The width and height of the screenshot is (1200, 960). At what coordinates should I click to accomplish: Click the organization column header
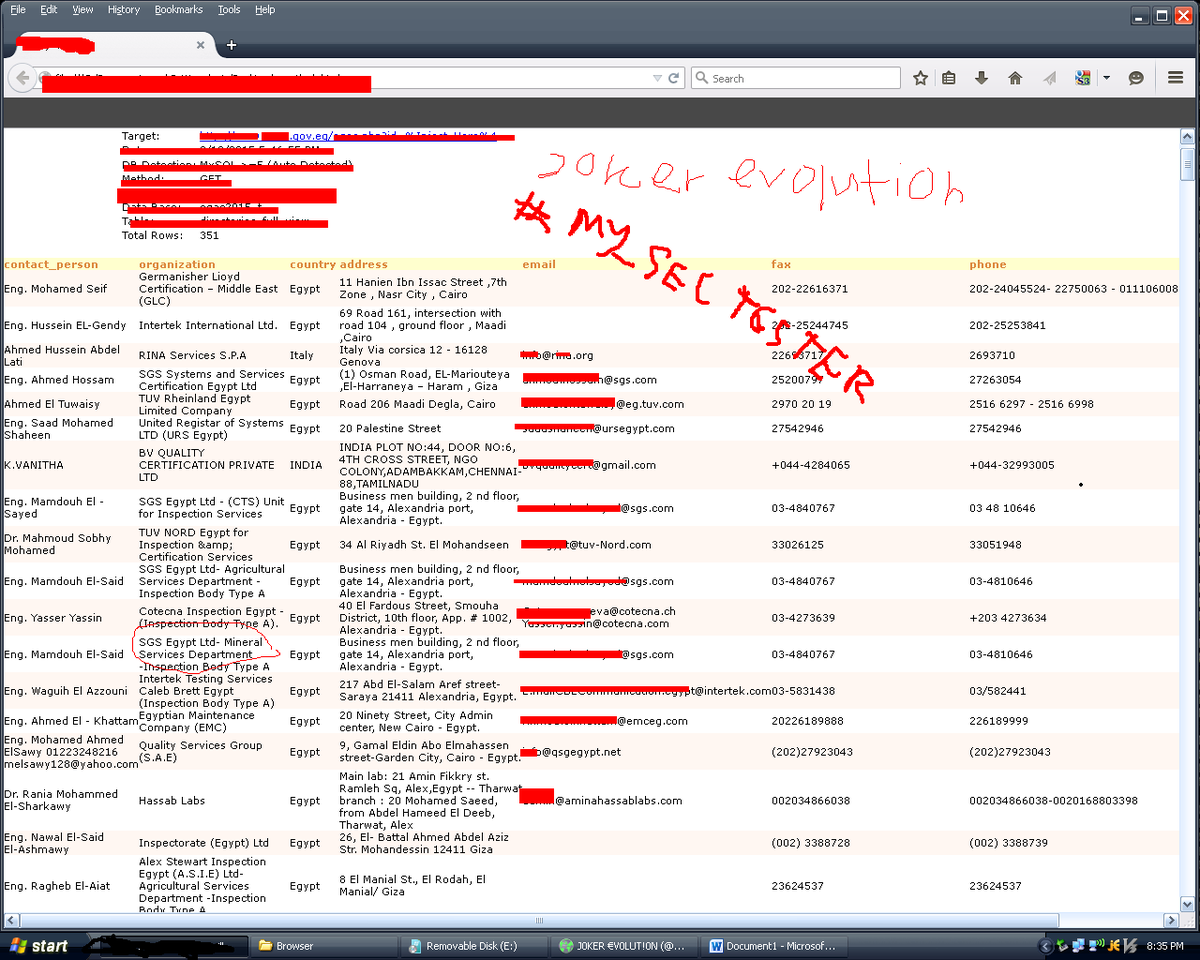(x=177, y=264)
